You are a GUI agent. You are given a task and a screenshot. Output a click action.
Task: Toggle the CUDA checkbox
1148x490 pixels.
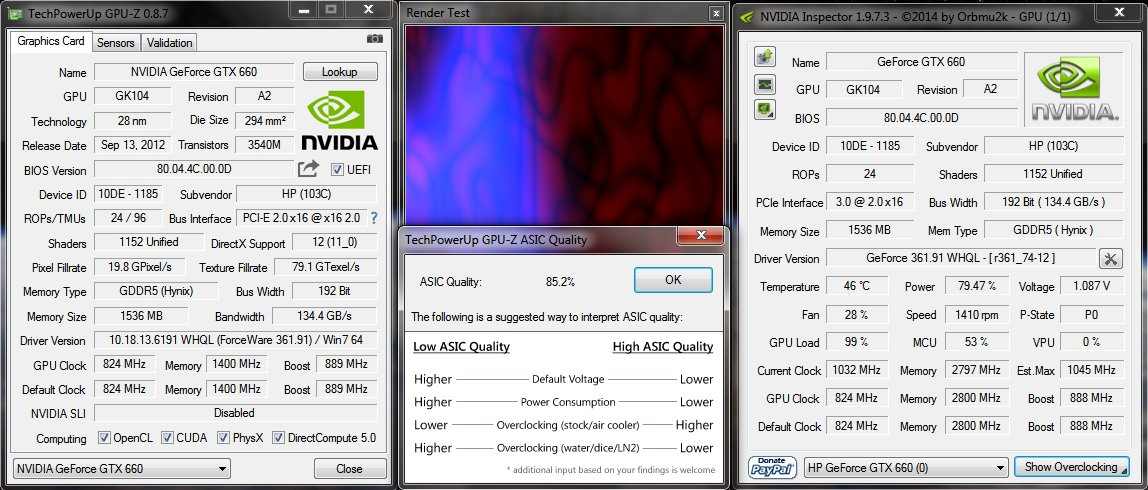click(x=168, y=438)
